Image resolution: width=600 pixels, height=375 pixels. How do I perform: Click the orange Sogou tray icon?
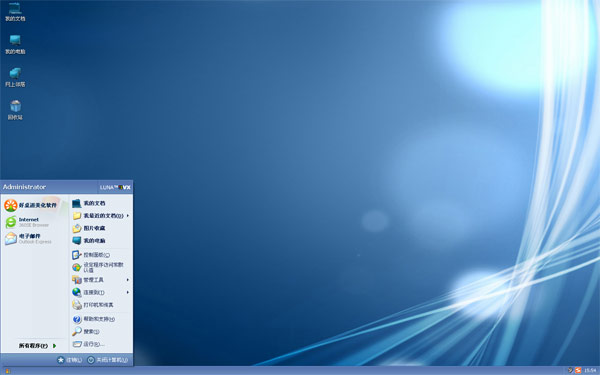[578, 370]
